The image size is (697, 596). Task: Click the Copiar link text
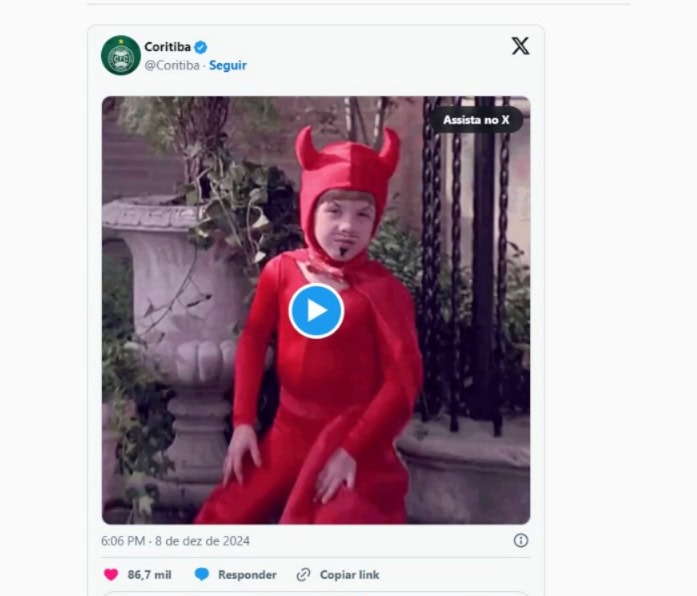[x=349, y=575]
